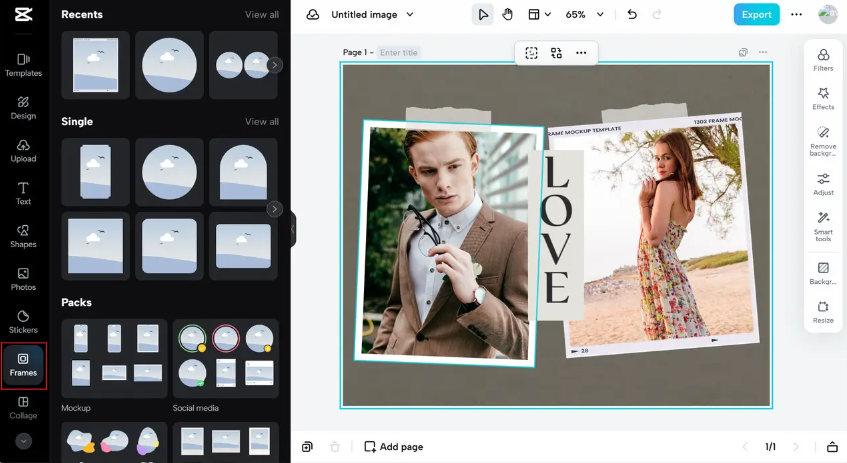Pick the circle frame under Single
The width and height of the screenshot is (847, 463).
coord(169,172)
